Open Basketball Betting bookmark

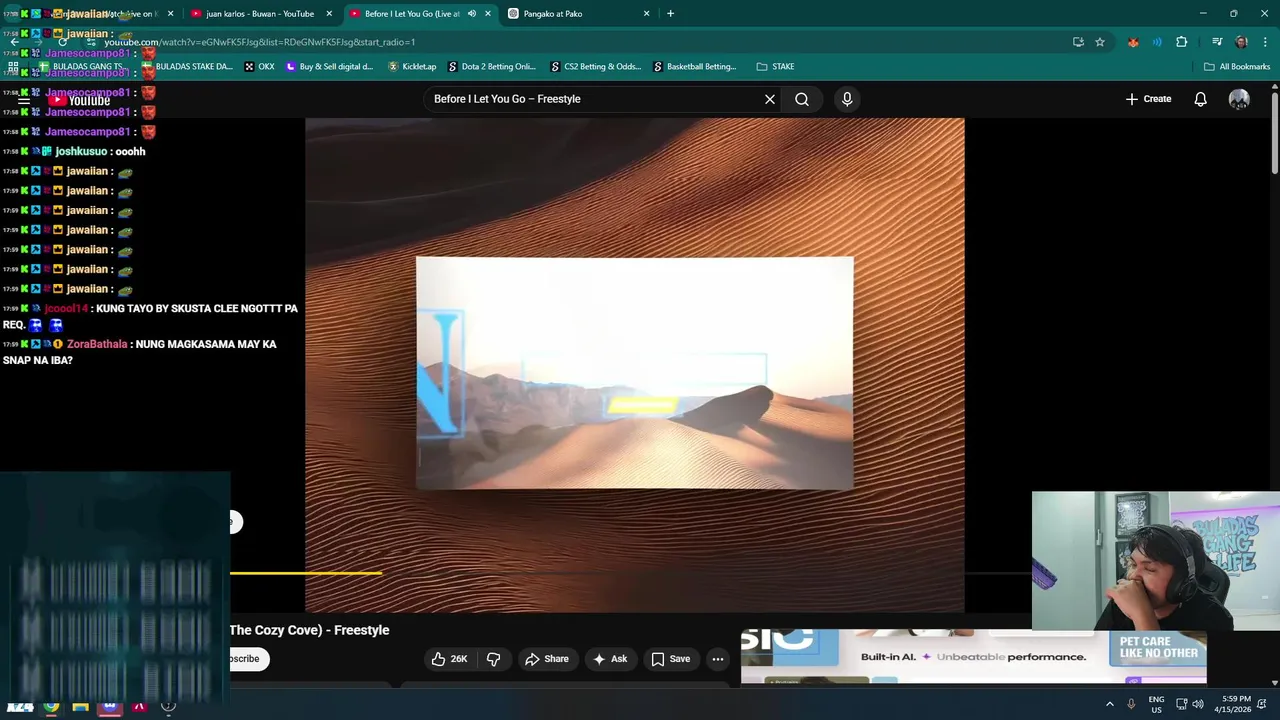point(695,67)
